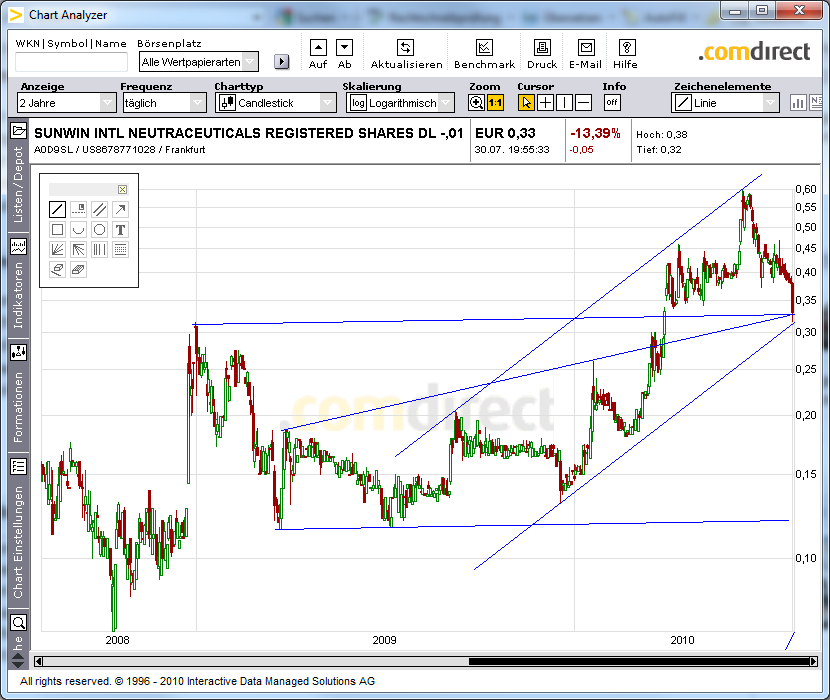Expand side panel with up/down arrows
This screenshot has width=830, height=700.
[18, 661]
